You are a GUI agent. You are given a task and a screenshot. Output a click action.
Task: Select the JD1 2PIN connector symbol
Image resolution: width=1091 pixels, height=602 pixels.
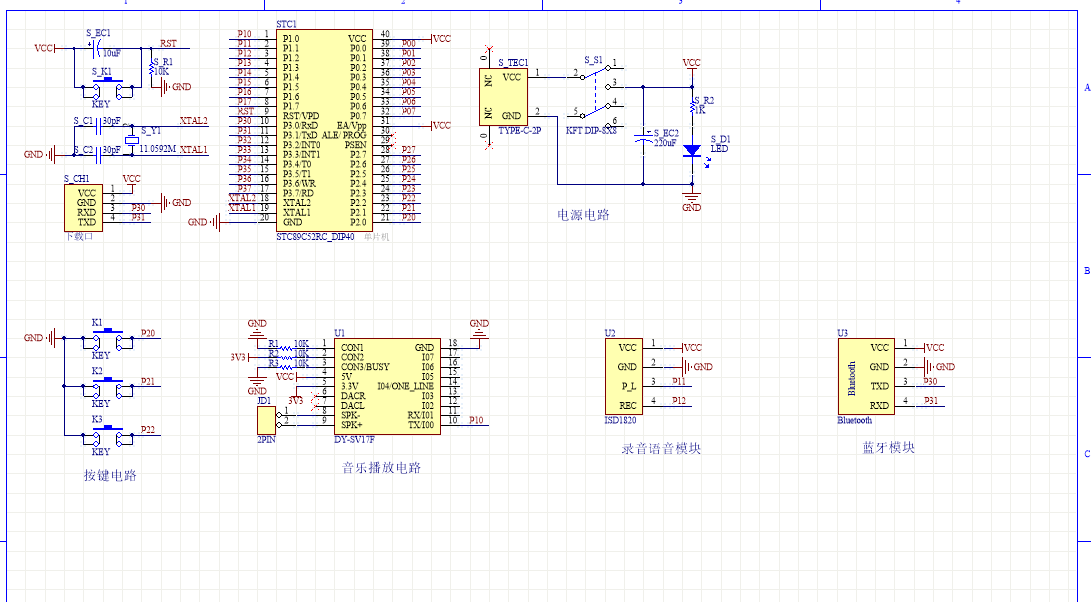(x=264, y=419)
